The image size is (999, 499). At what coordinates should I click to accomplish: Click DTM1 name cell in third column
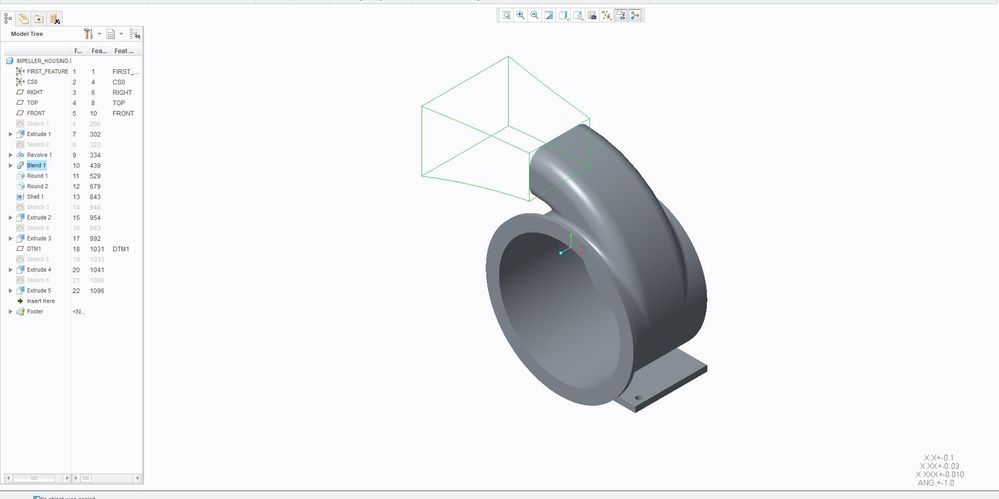click(x=121, y=249)
